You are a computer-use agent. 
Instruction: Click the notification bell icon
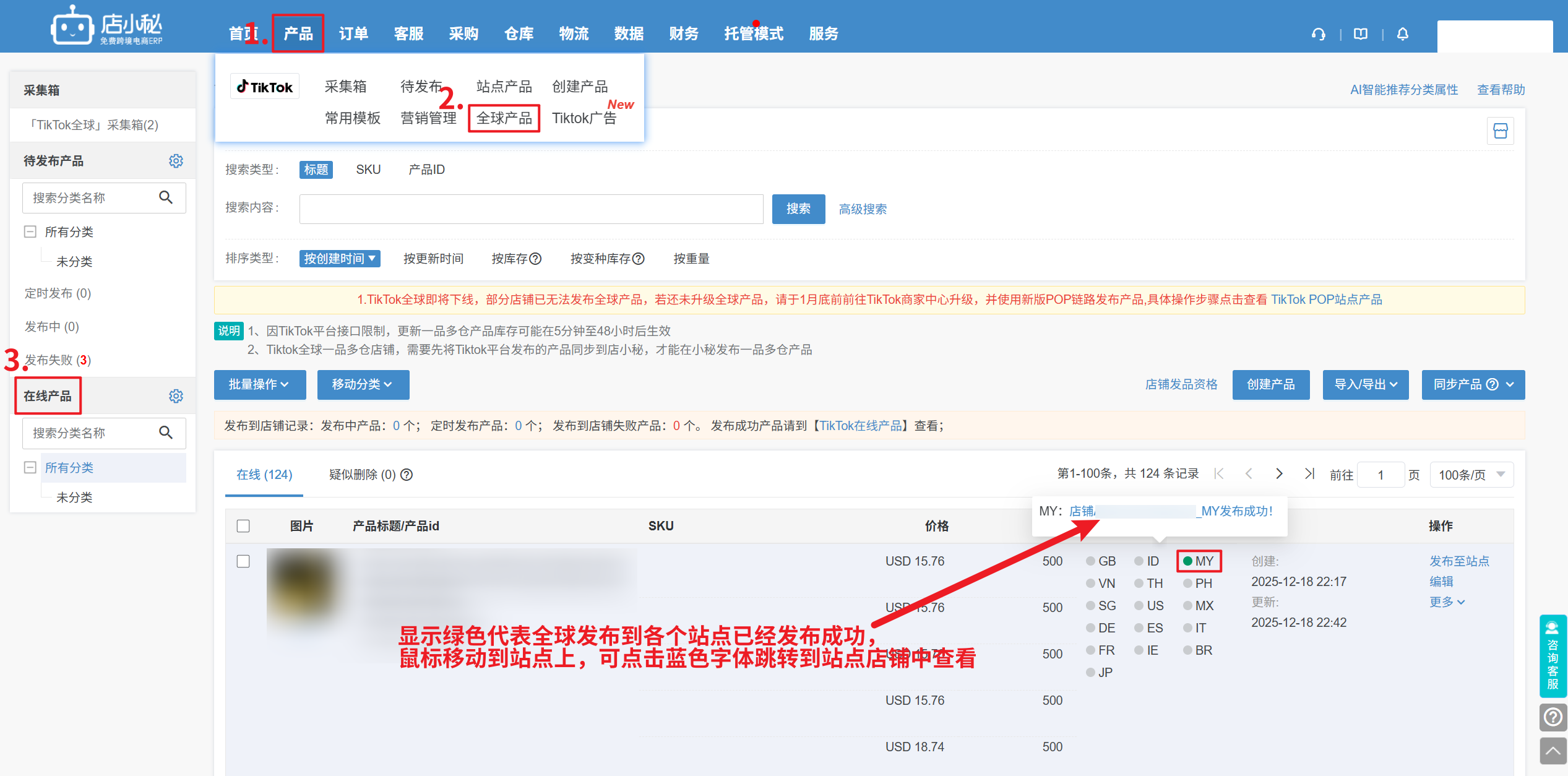pyautogui.click(x=1402, y=34)
